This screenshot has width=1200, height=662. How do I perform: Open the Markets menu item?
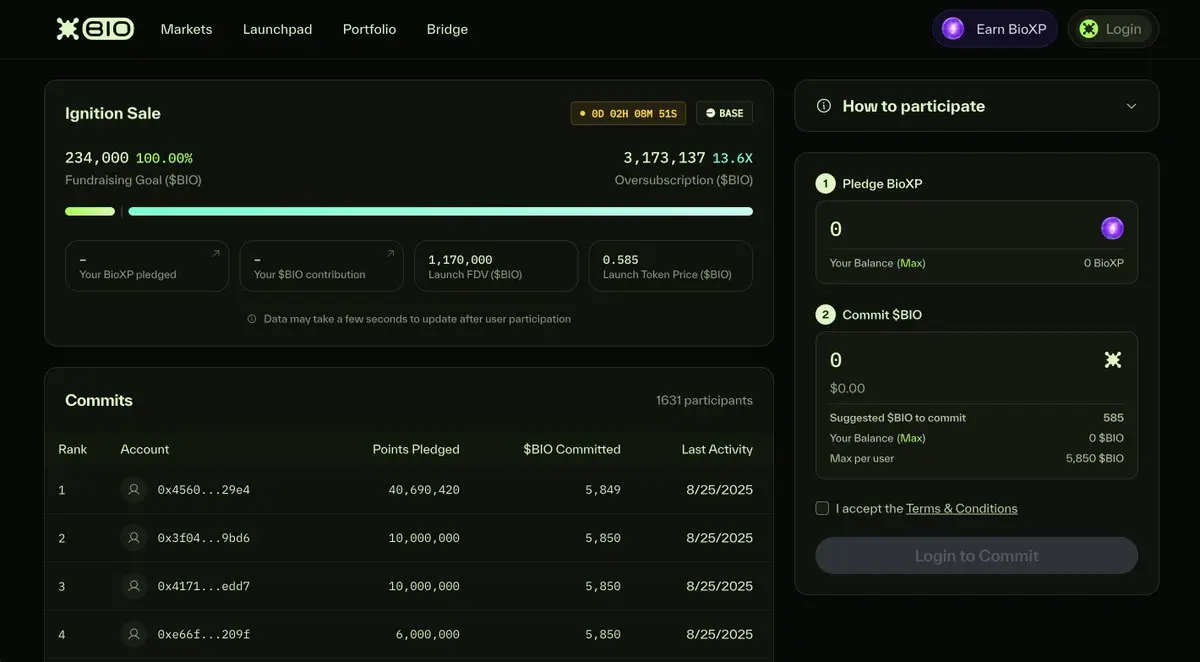coord(186,29)
